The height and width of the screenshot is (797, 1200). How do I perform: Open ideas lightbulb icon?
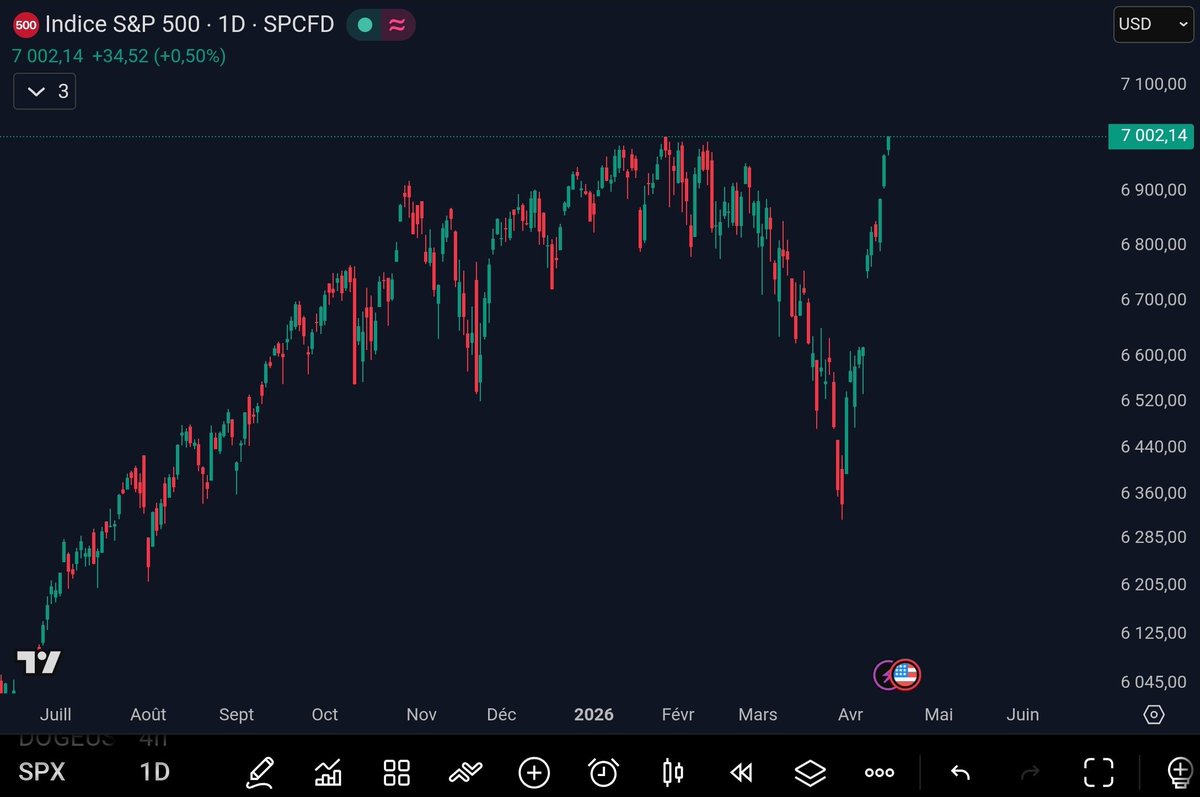[x=1178, y=772]
